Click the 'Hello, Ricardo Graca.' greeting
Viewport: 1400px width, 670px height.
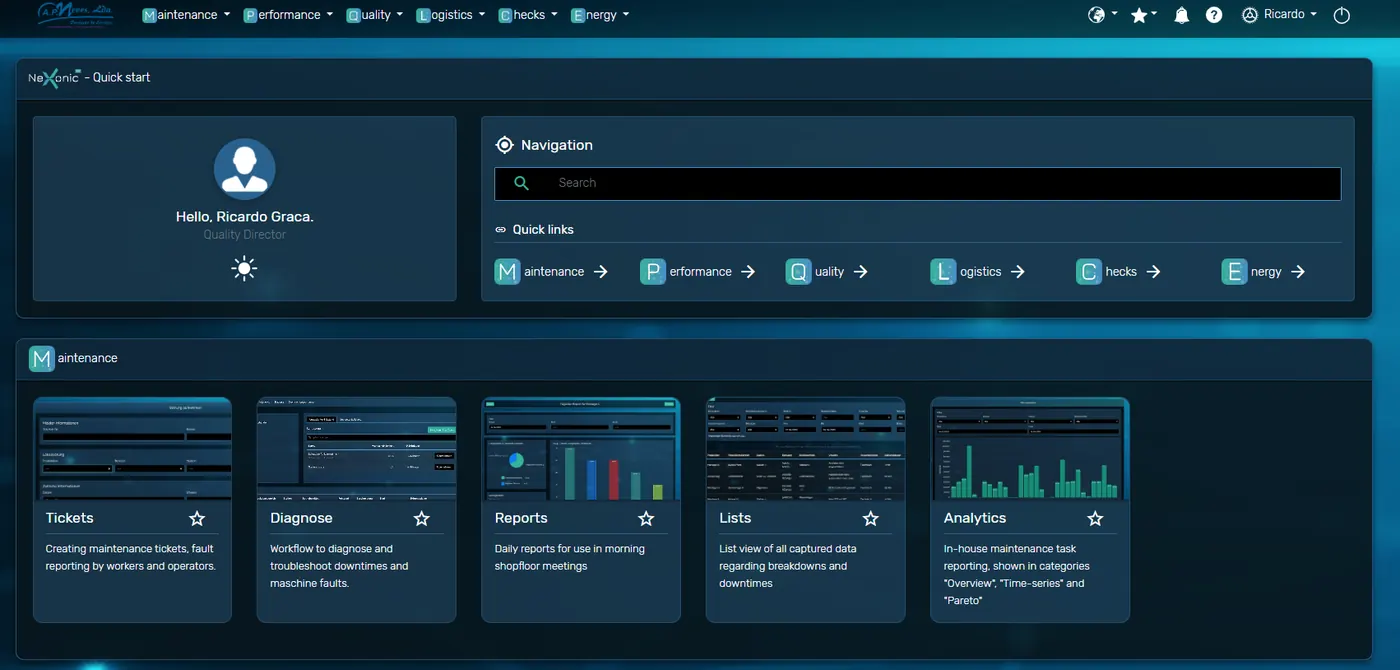(x=245, y=216)
